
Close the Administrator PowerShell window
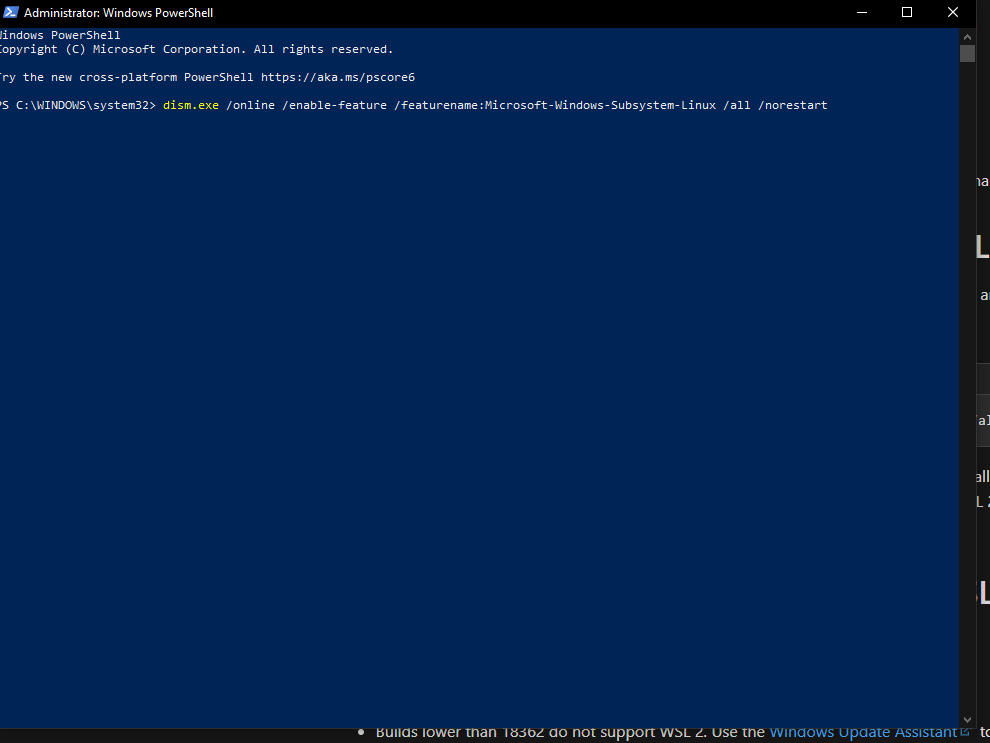(x=953, y=13)
